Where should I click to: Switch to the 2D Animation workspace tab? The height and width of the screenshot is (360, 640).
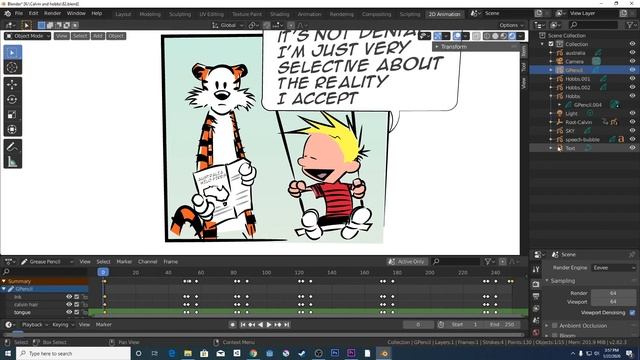[x=444, y=14]
